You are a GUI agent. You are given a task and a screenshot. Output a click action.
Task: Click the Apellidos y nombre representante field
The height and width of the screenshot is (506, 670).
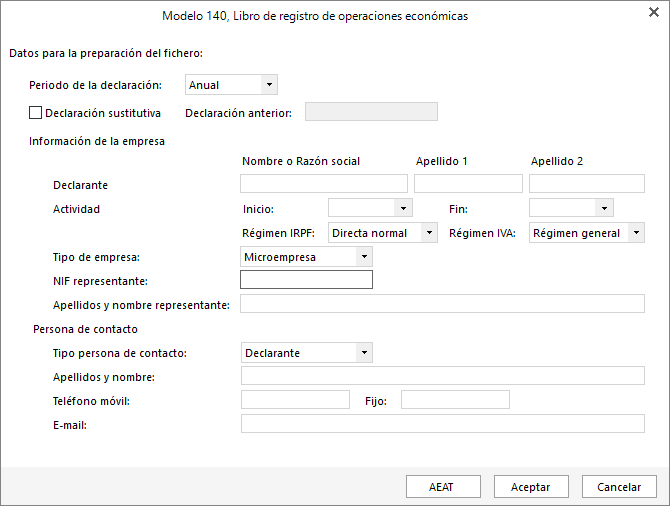point(442,303)
